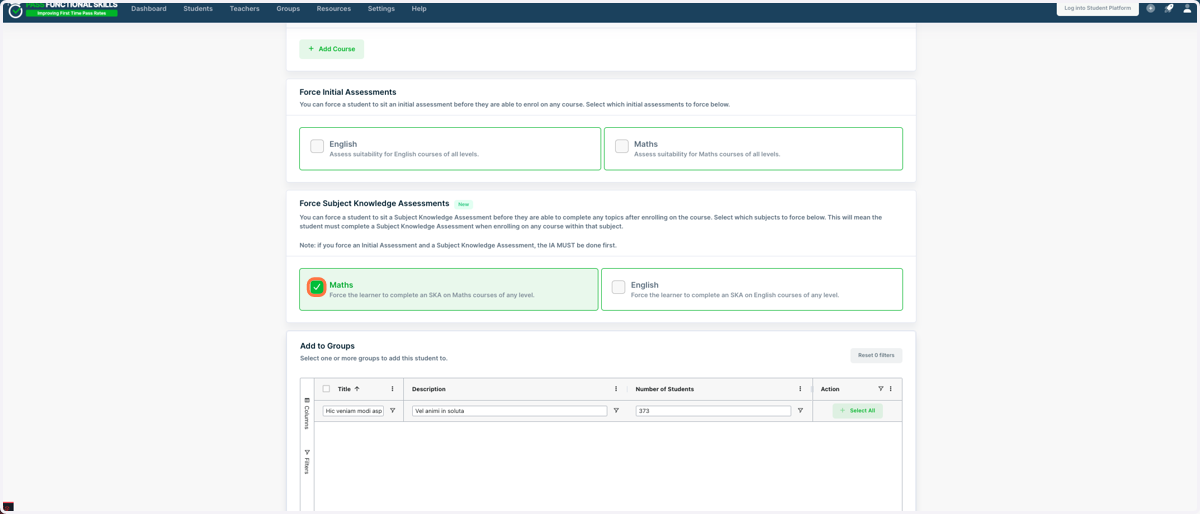1200x514 pixels.
Task: Open the Filters side panel tab
Action: click(x=307, y=463)
